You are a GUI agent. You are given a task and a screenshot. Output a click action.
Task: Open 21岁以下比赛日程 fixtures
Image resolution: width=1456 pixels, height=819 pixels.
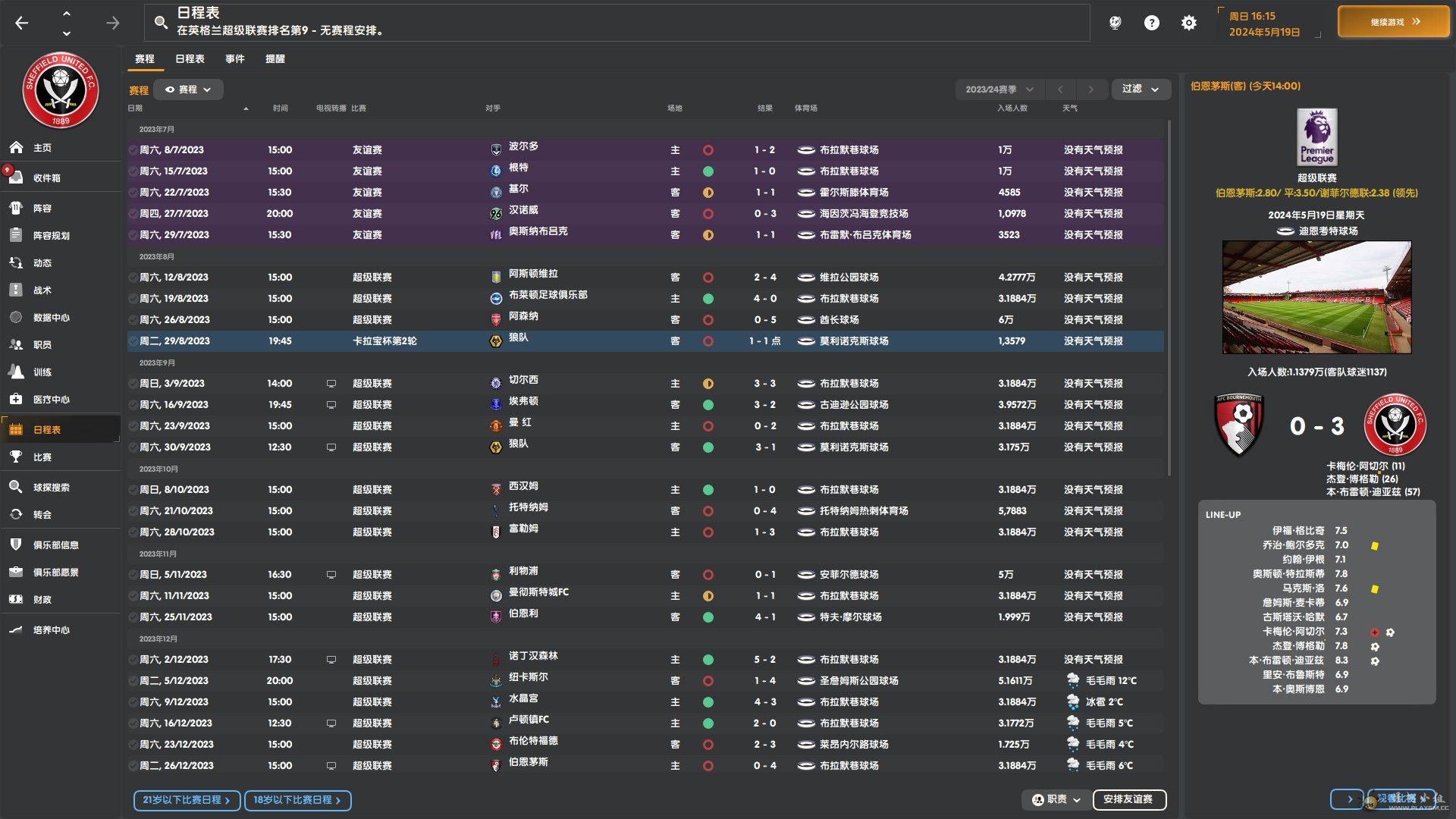[x=187, y=800]
